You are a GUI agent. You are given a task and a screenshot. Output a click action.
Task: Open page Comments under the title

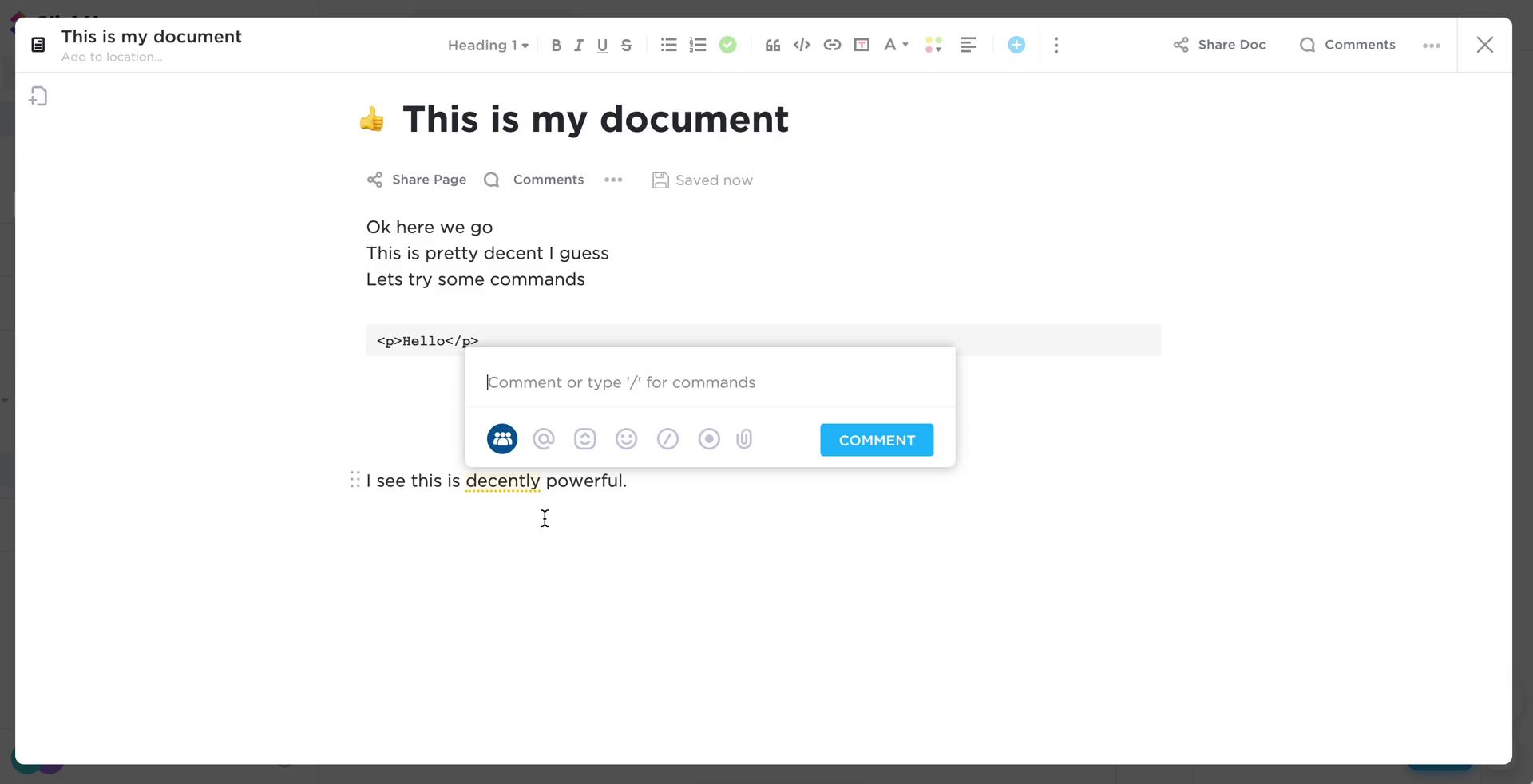click(x=534, y=180)
